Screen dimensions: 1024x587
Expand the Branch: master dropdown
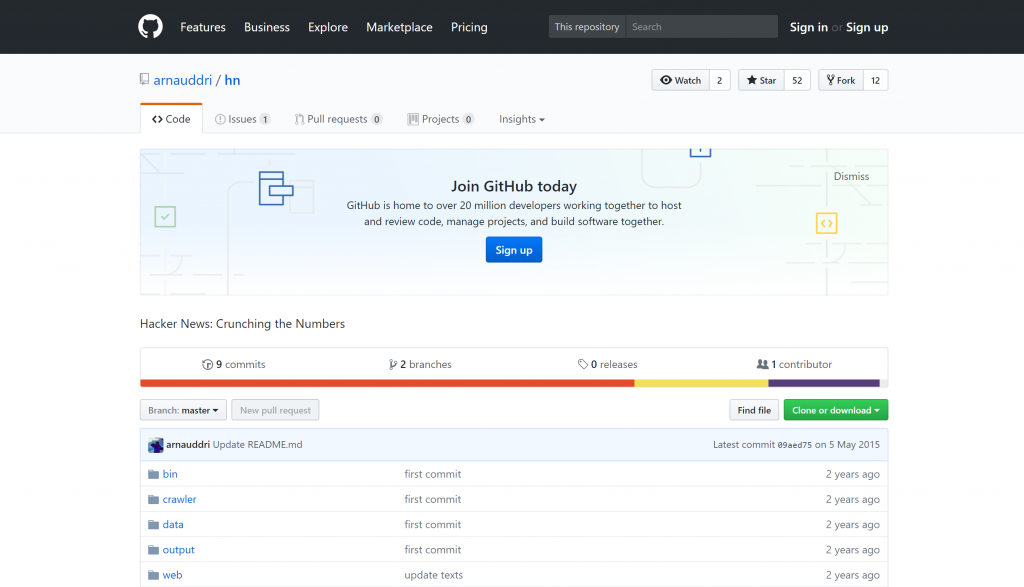[183, 410]
